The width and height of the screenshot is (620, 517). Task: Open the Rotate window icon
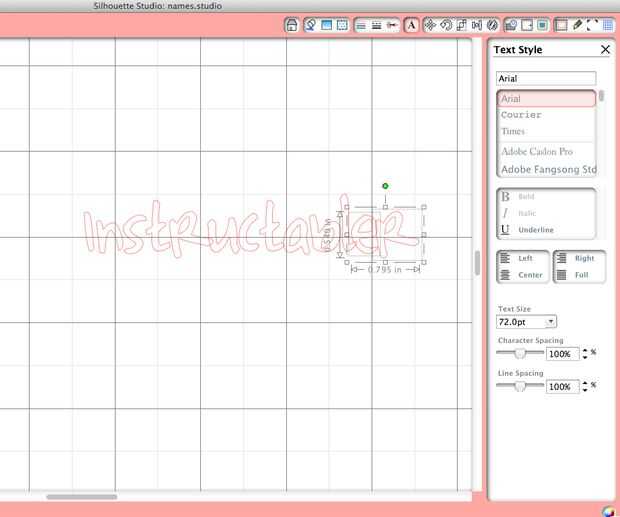point(446,25)
